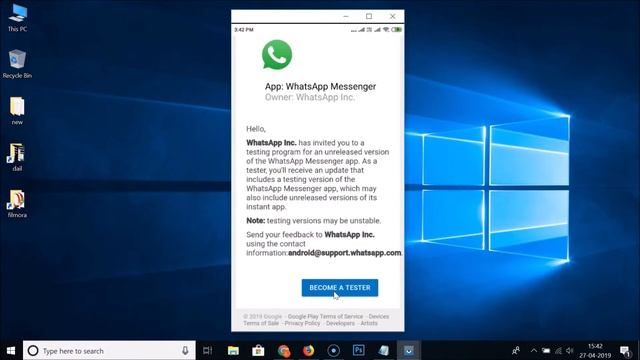This screenshot has height=360, width=640.
Task: Click the 'App: WhatsApp Messenger' title text
Action: pyautogui.click(x=320, y=87)
